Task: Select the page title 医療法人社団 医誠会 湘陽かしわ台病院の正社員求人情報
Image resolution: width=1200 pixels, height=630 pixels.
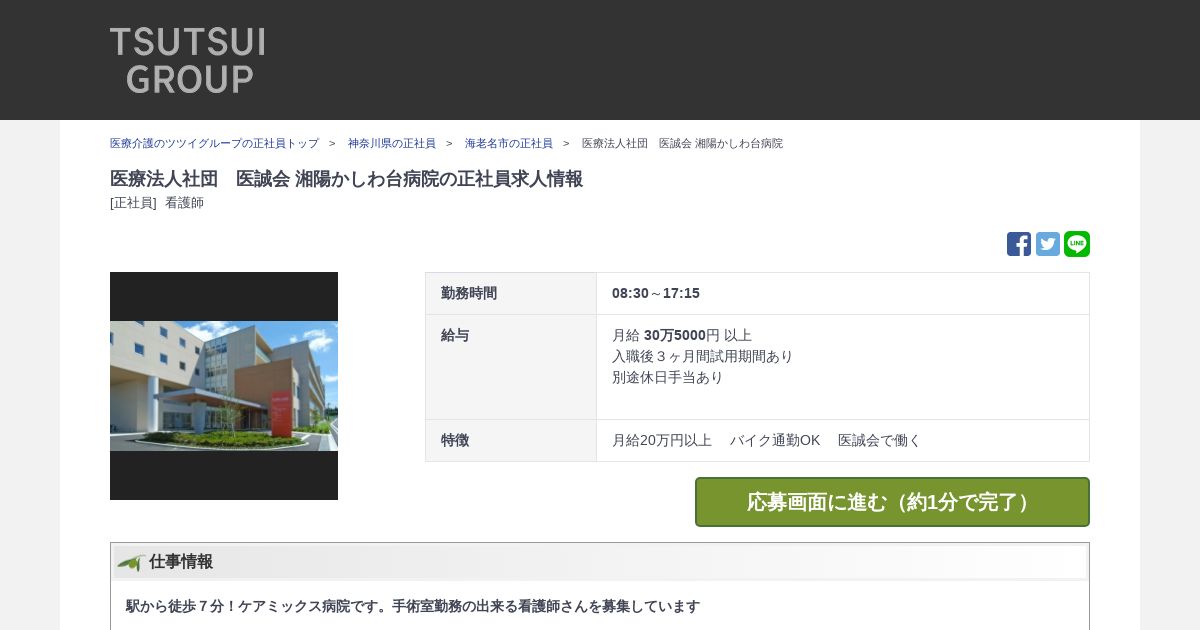Action: point(346,179)
